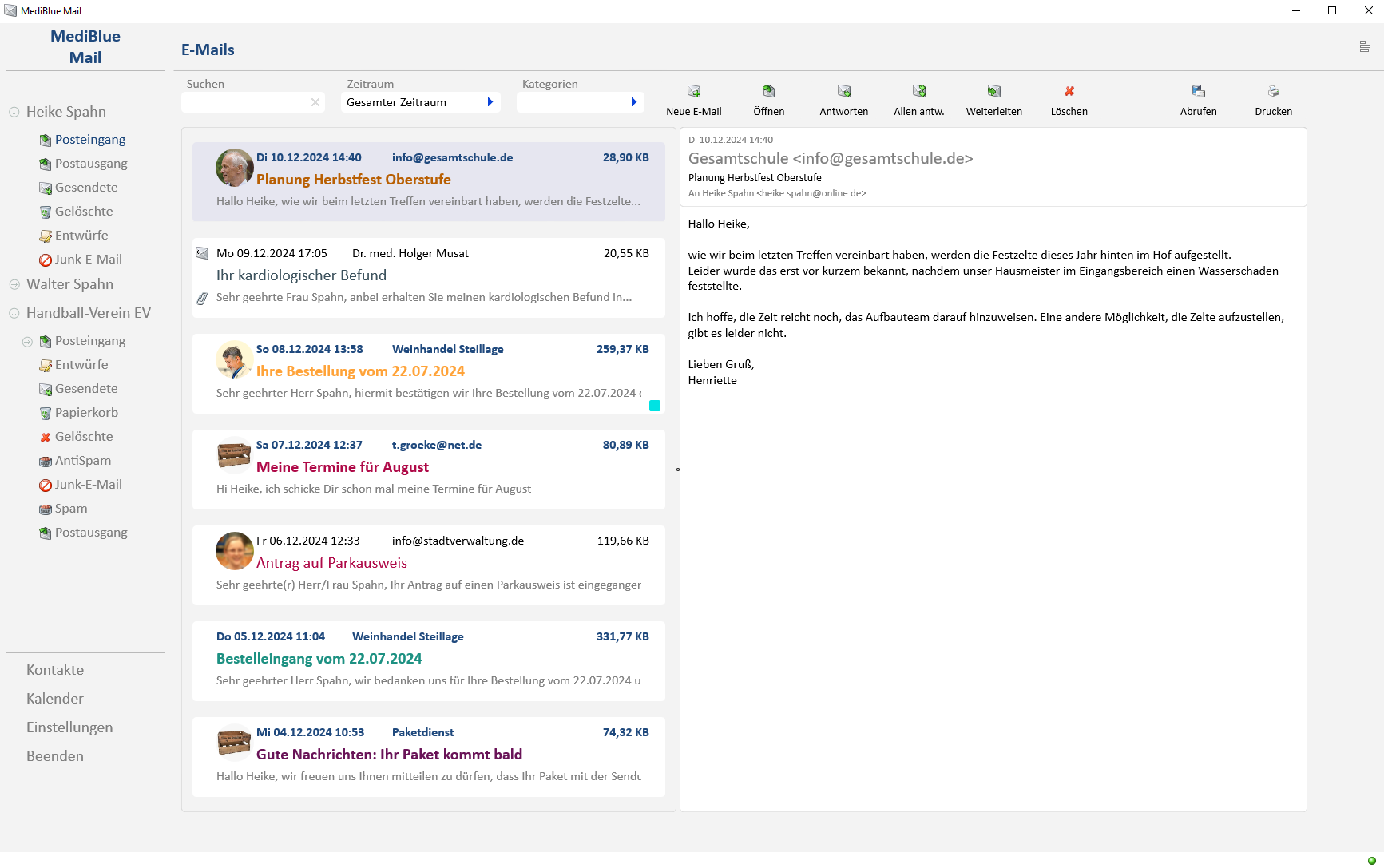Click the envelope icon on Holger Musat email
Viewport: 1384px width, 868px height.
click(202, 253)
